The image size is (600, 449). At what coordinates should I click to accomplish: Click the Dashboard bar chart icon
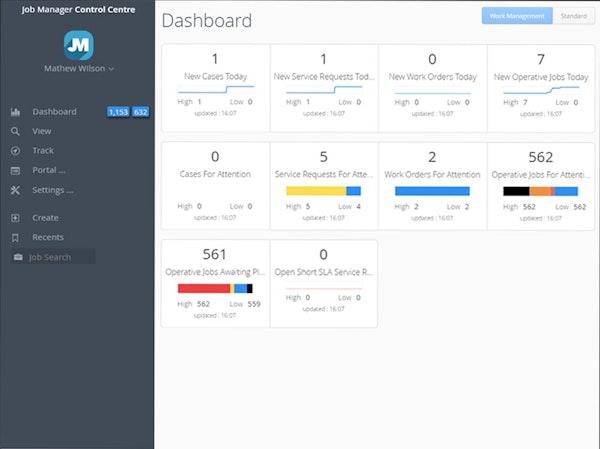coord(15,112)
